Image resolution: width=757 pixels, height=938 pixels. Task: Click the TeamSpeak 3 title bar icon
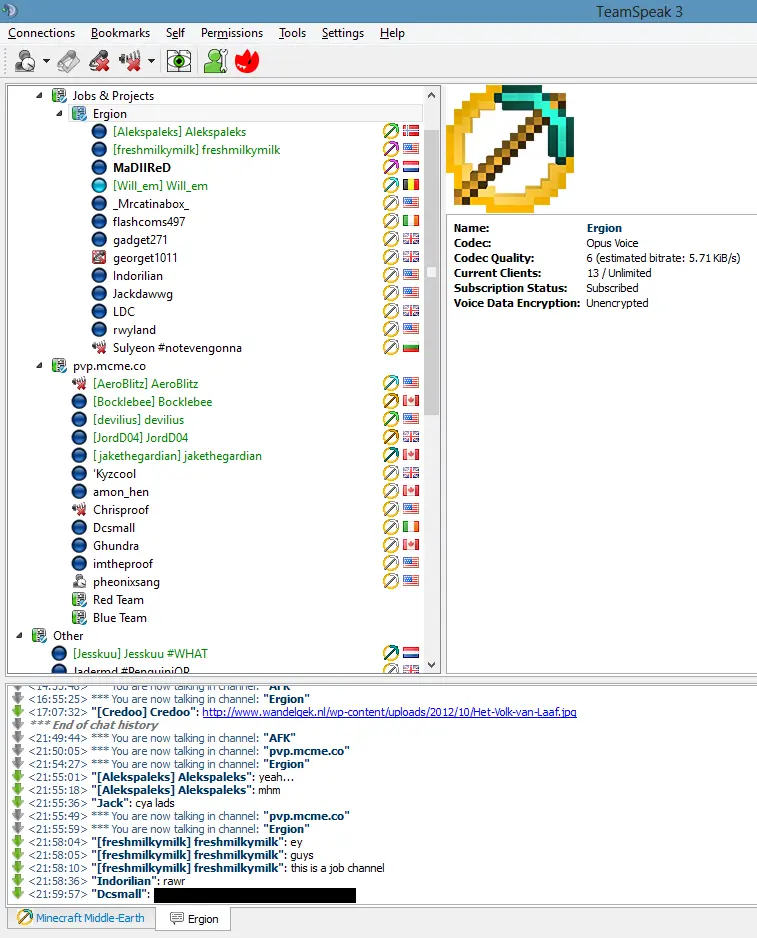10,10
